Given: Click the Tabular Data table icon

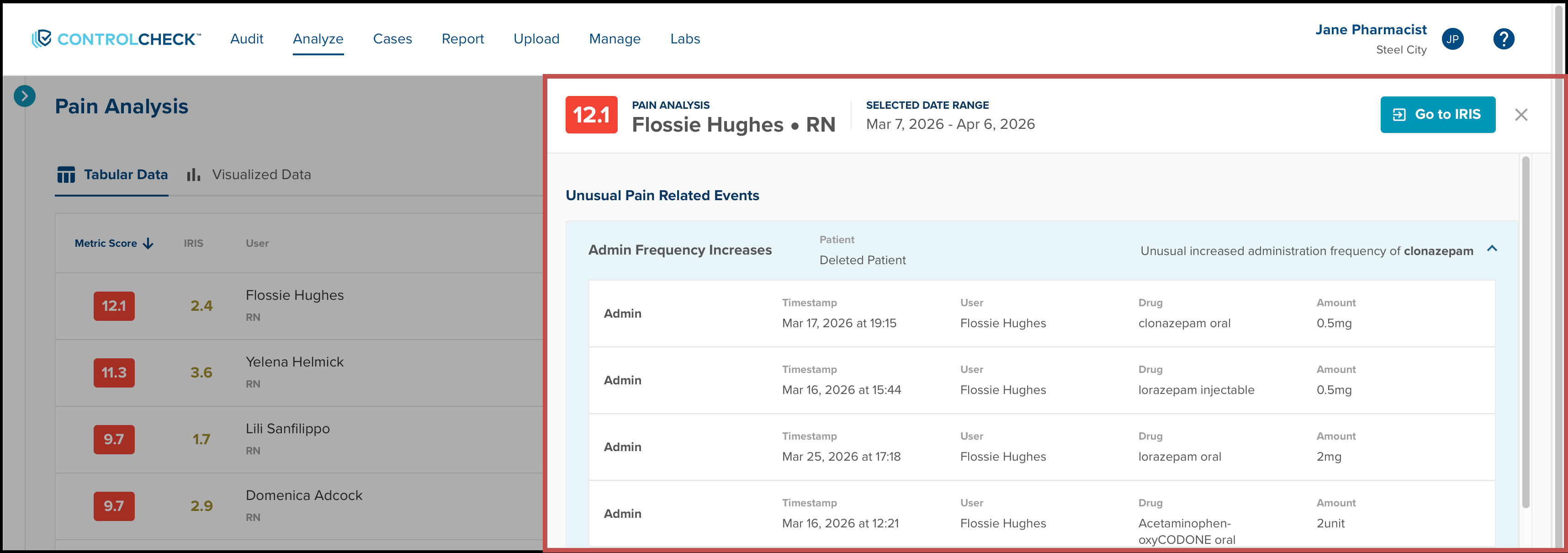Looking at the screenshot, I should pos(66,175).
